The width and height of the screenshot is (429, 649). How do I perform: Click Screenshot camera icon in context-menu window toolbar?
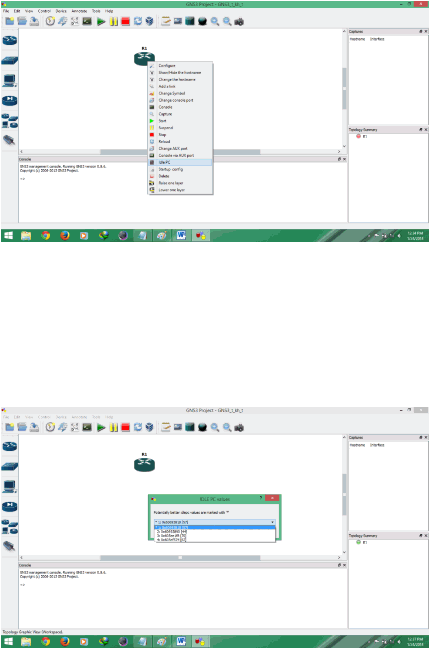[x=239, y=21]
